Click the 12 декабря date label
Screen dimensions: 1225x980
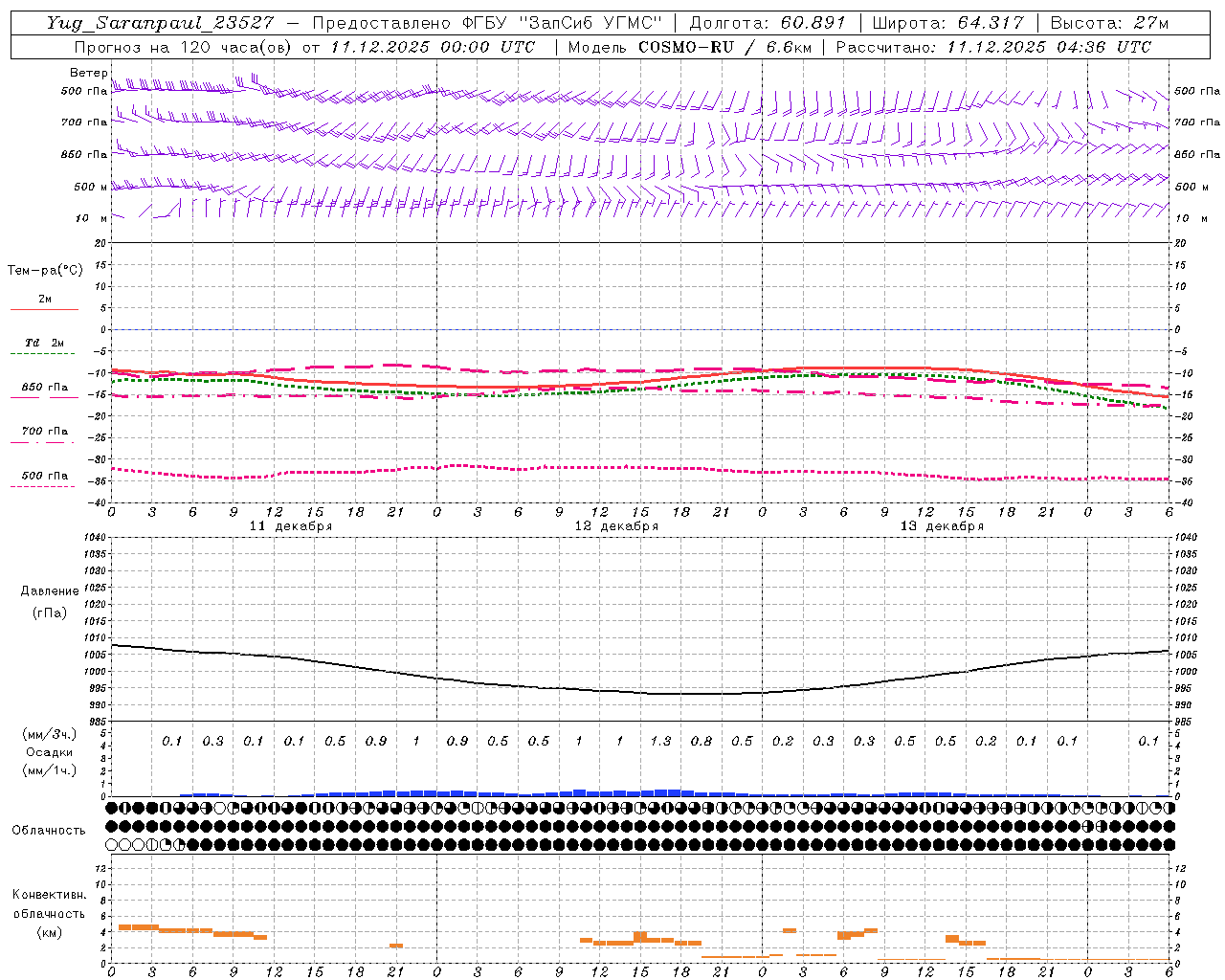point(616,526)
